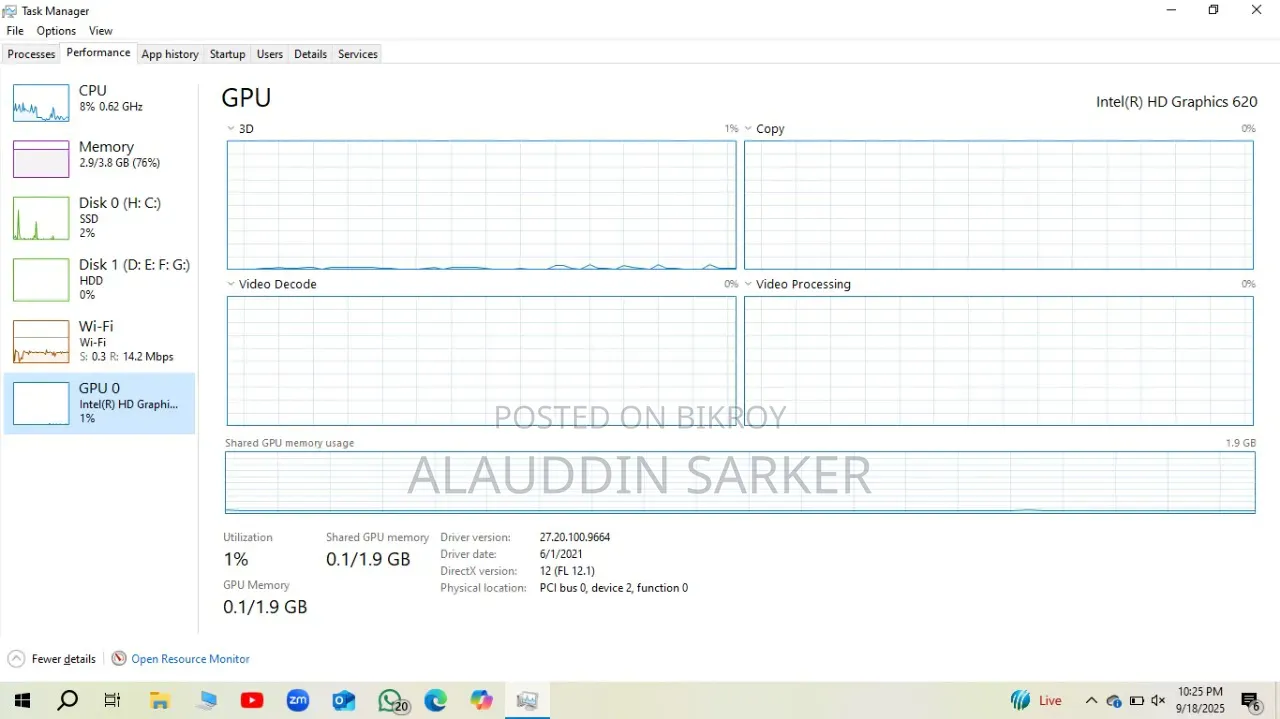Click the GPU Memory 0.1/1.9 GB value

265,607
